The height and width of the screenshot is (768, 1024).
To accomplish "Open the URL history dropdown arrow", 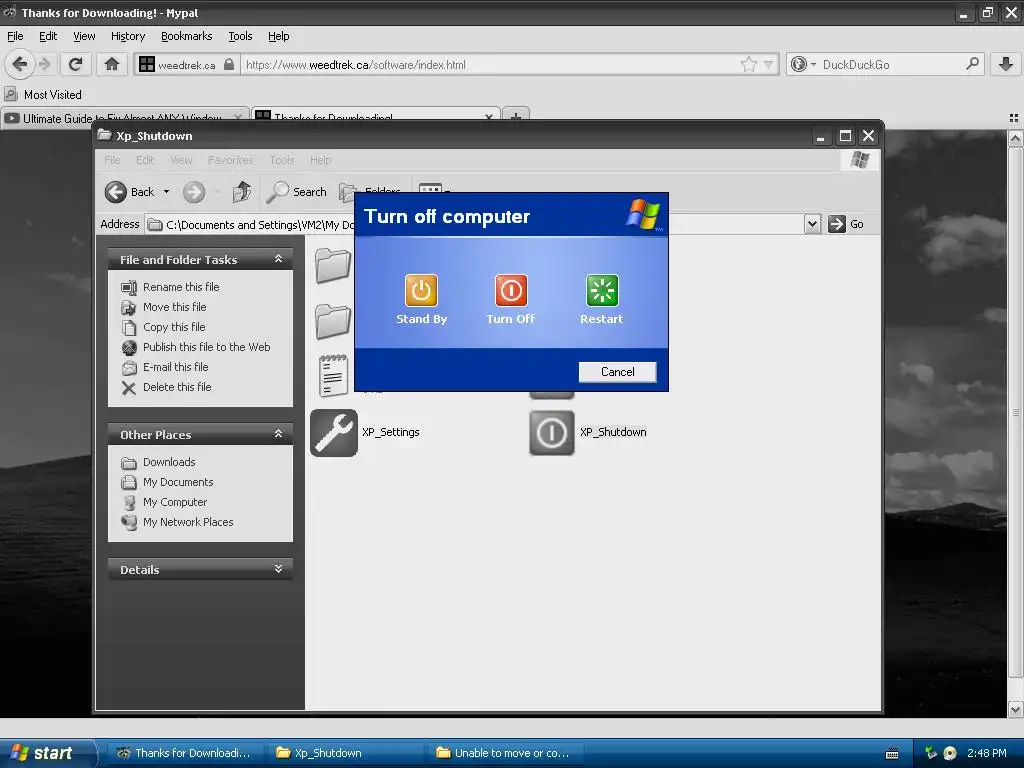I will [768, 64].
